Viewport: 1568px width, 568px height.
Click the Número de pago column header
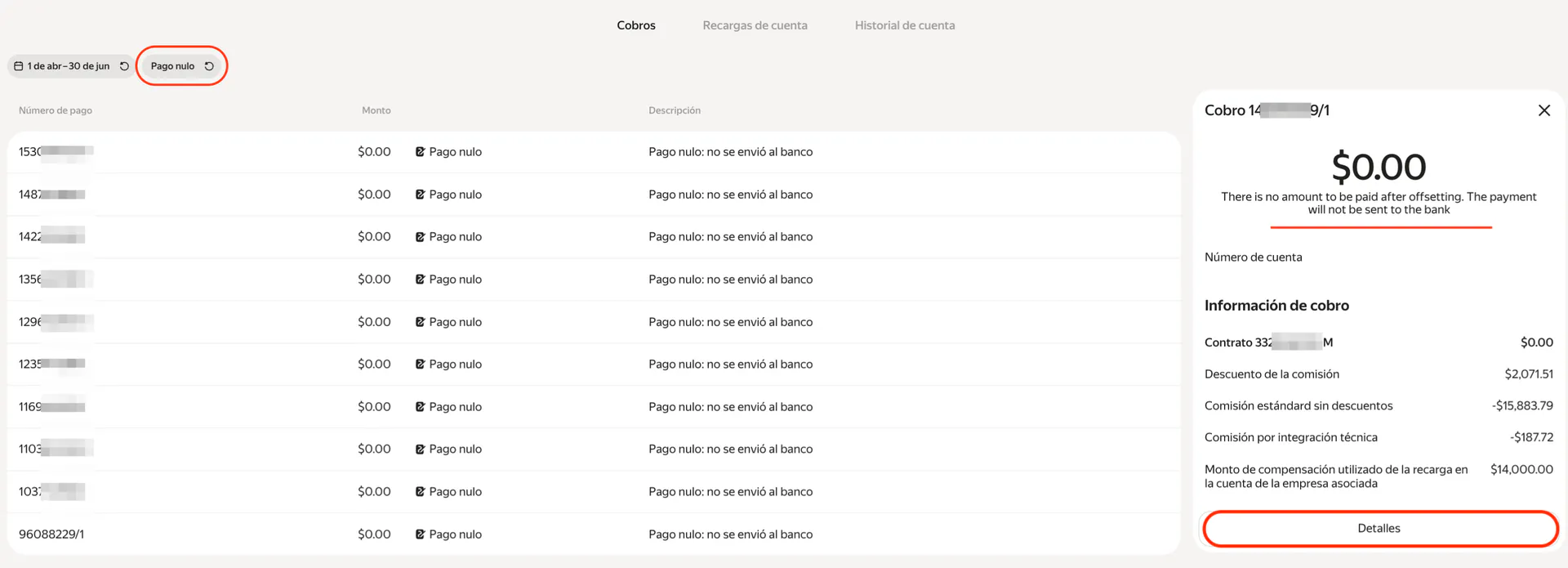tap(56, 110)
